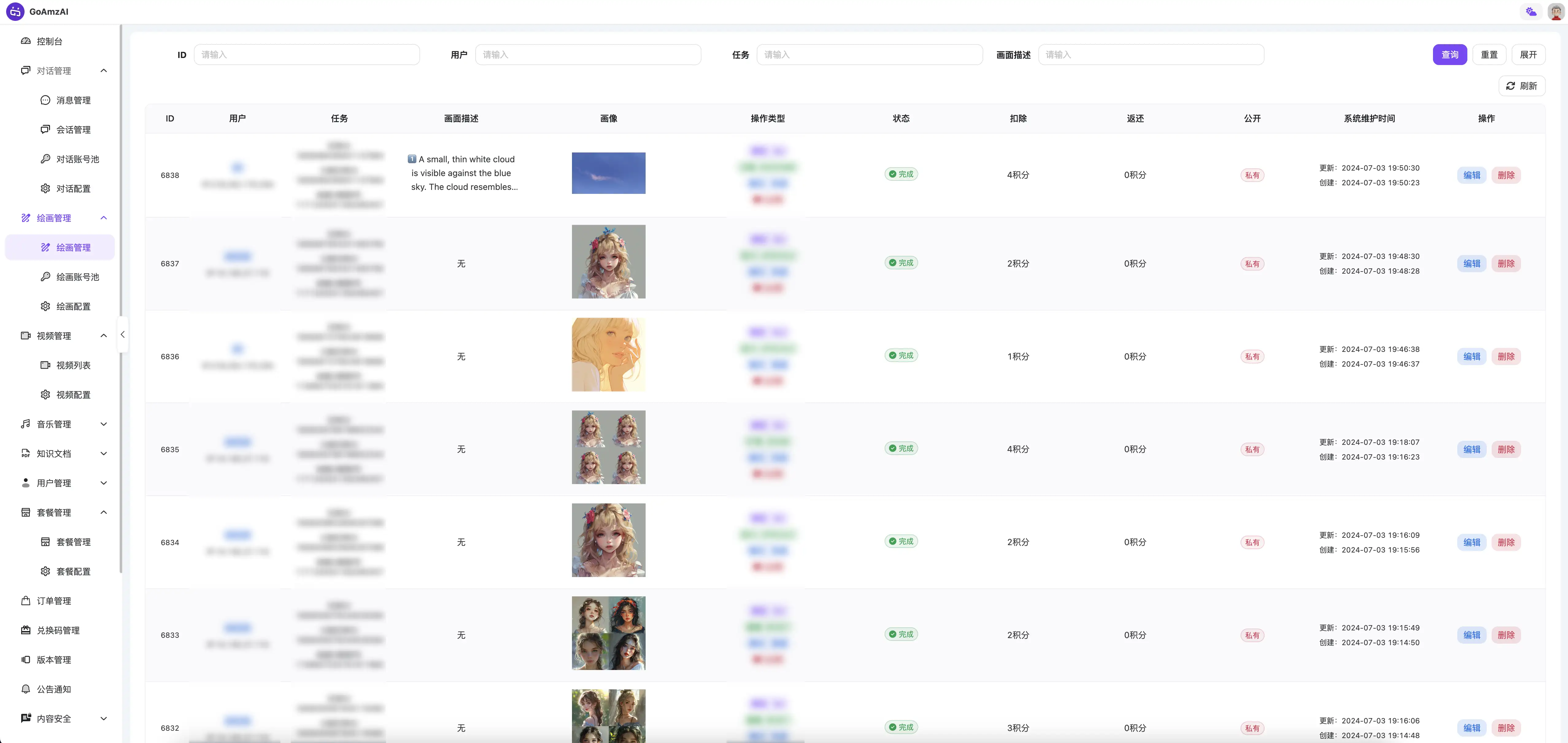
Task: Click the 重置 reset button
Action: click(1489, 55)
